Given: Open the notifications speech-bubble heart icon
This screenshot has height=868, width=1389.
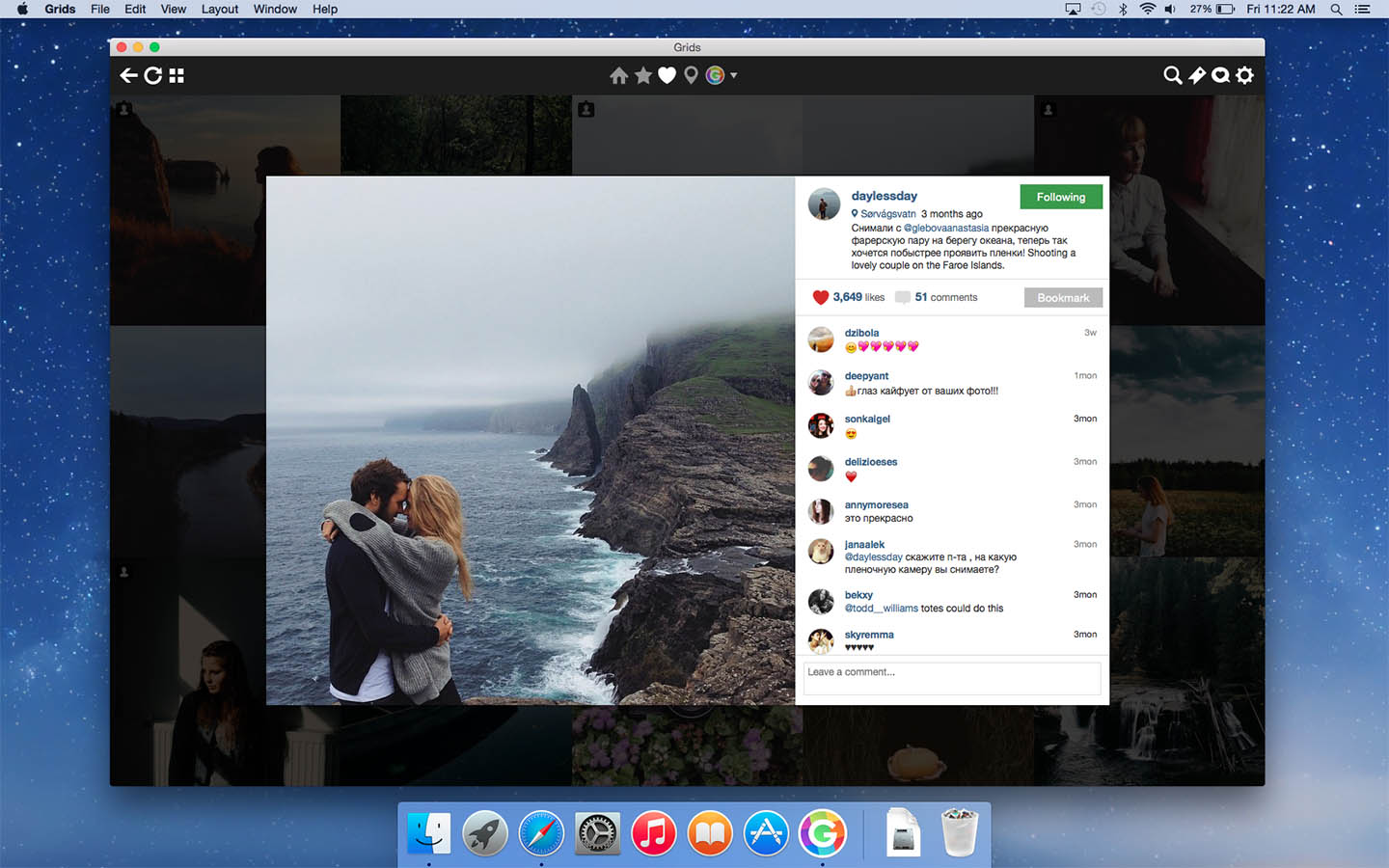Looking at the screenshot, I should [x=1220, y=75].
